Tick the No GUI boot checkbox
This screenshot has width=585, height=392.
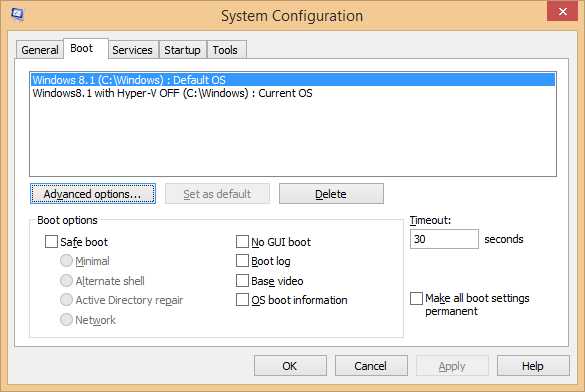pyautogui.click(x=243, y=242)
